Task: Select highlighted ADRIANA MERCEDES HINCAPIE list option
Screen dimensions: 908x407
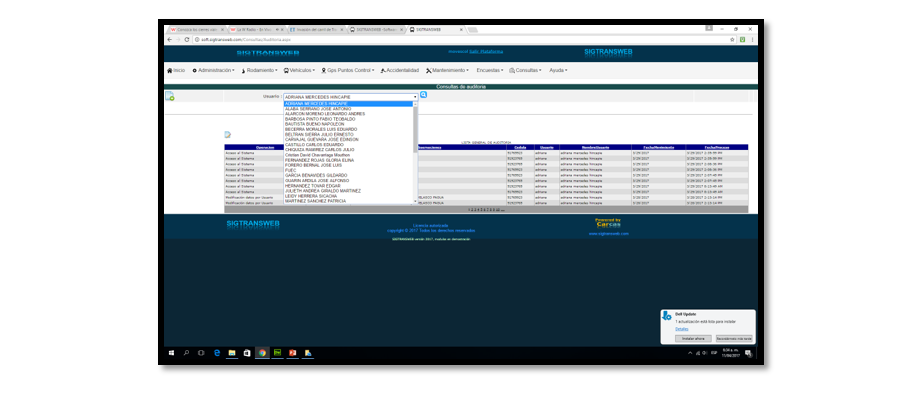Action: 349,104
